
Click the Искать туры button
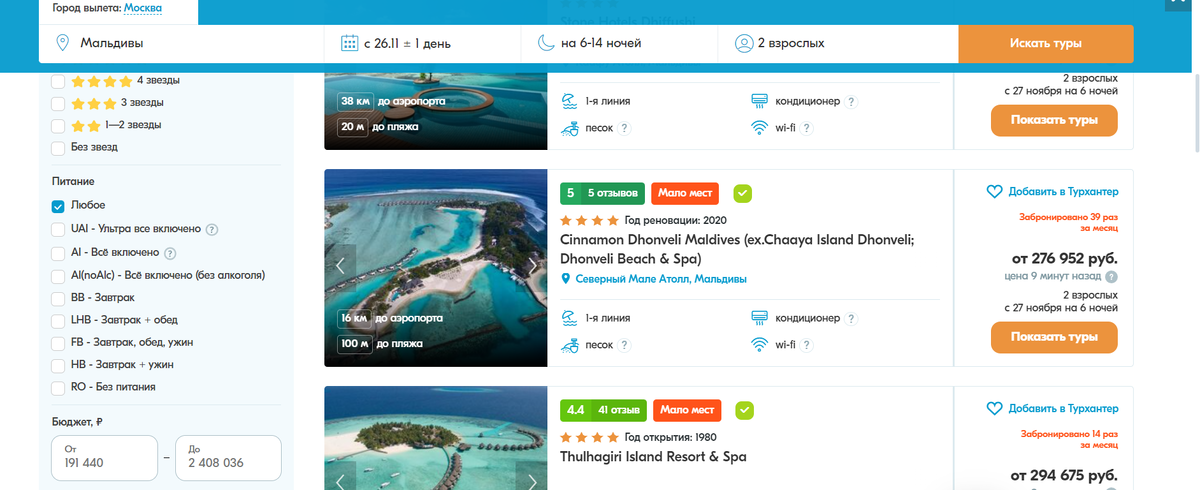pyautogui.click(x=1045, y=44)
